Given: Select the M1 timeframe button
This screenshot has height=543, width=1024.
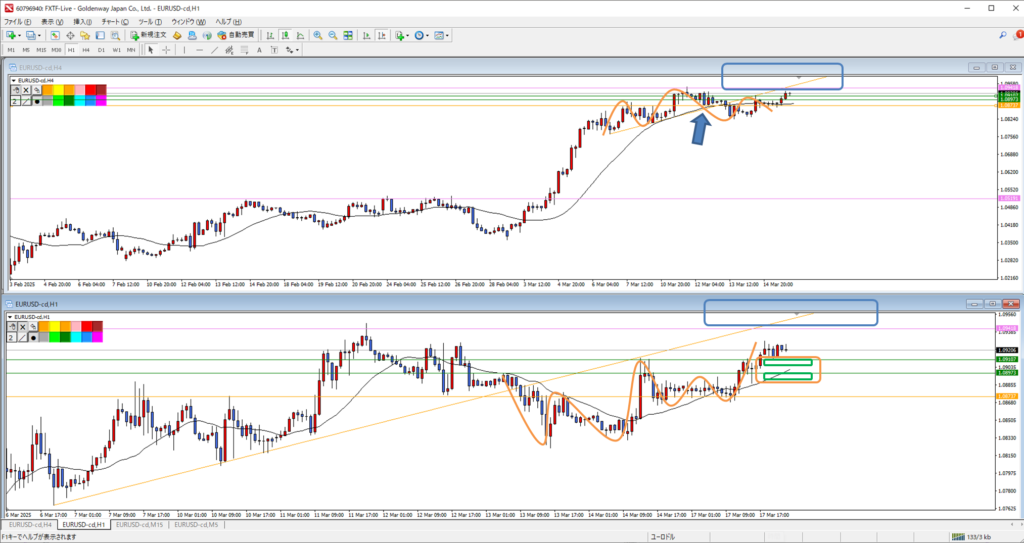Looking at the screenshot, I should 11,50.
